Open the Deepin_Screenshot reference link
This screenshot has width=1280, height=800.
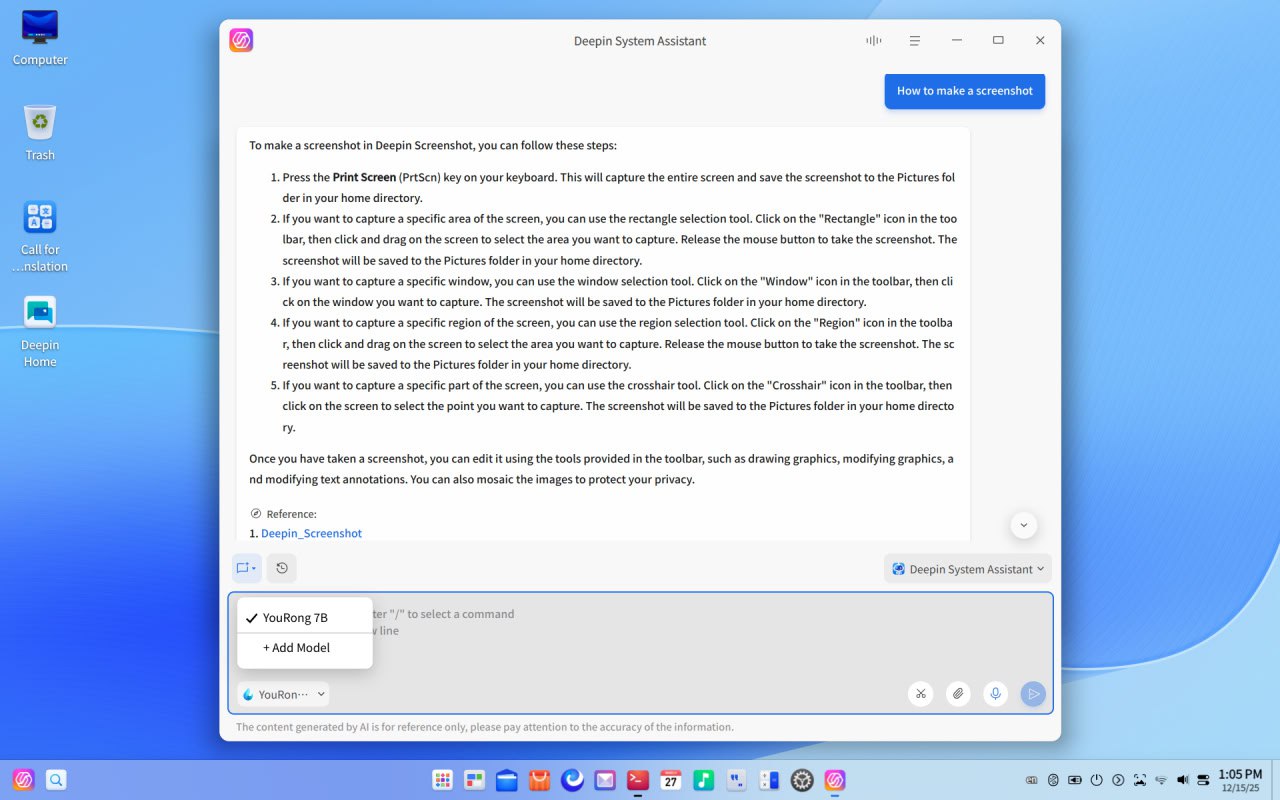(x=311, y=534)
